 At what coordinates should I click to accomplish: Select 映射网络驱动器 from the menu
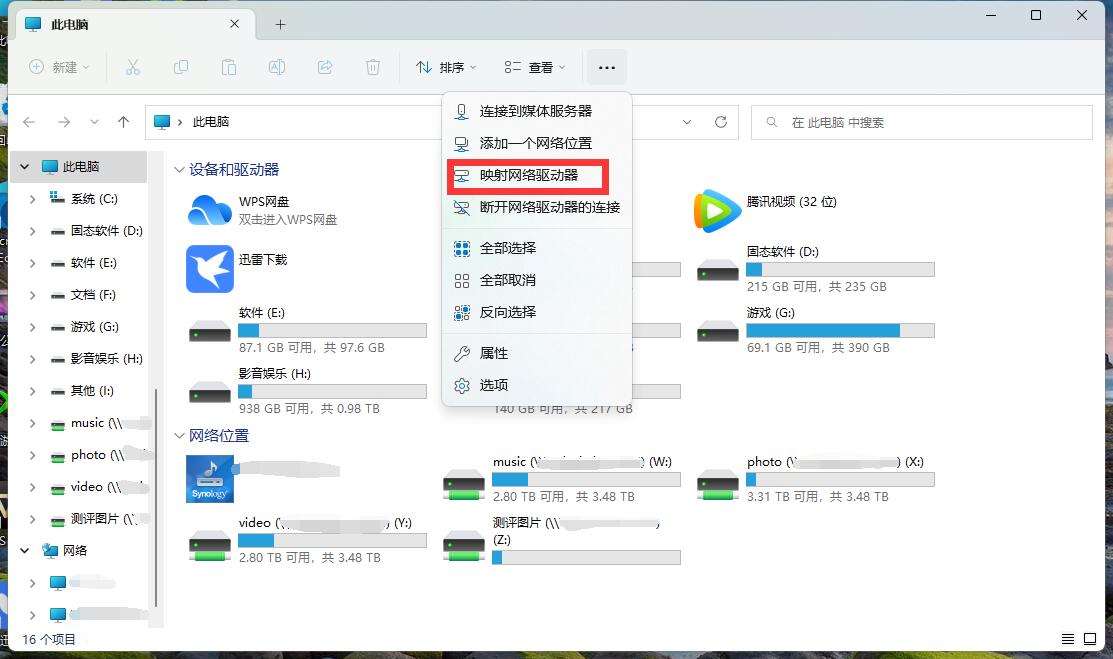pos(527,176)
